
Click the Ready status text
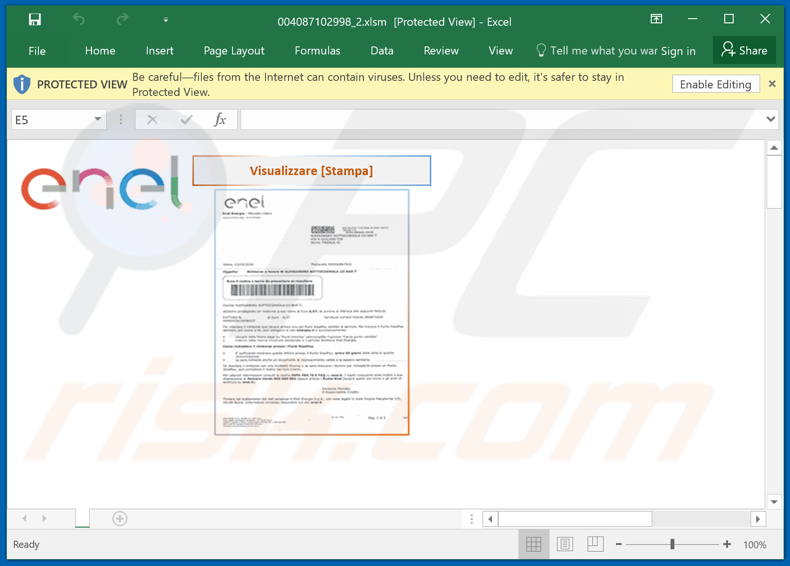(26, 544)
